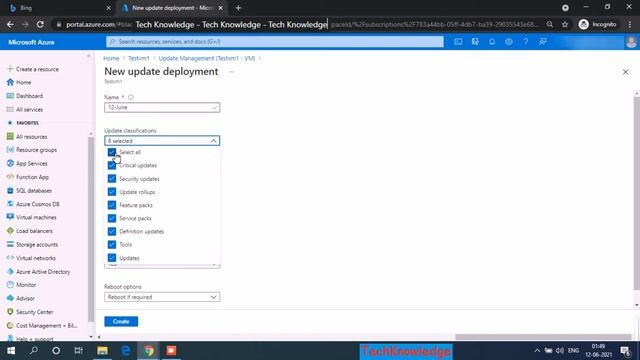Screen dimensions: 640x360
Task: Go to Home breadcrumb link
Action: point(111,58)
